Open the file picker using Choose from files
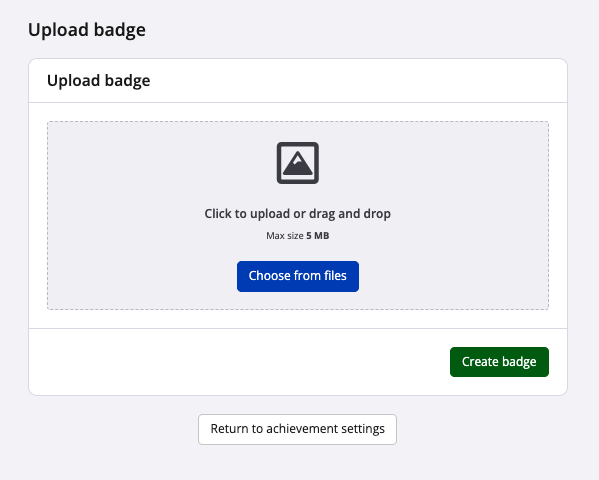This screenshot has width=599, height=480. 298,276
